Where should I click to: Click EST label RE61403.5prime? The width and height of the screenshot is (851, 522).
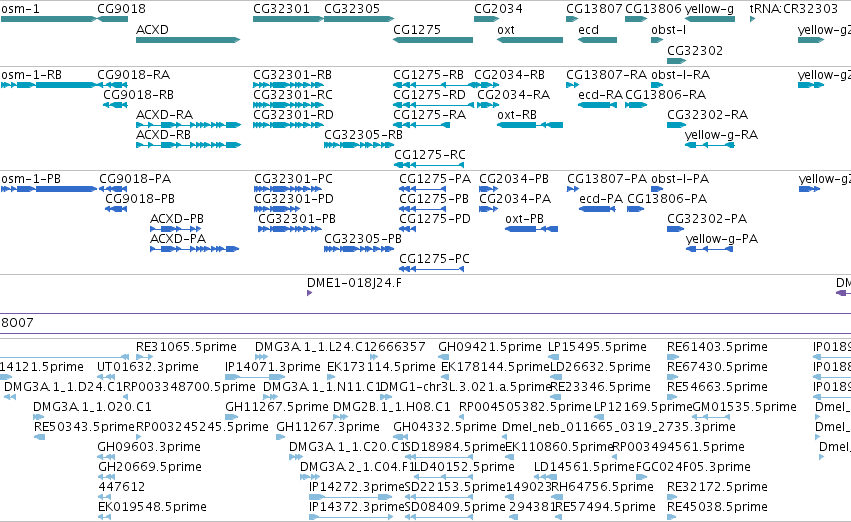click(x=717, y=347)
